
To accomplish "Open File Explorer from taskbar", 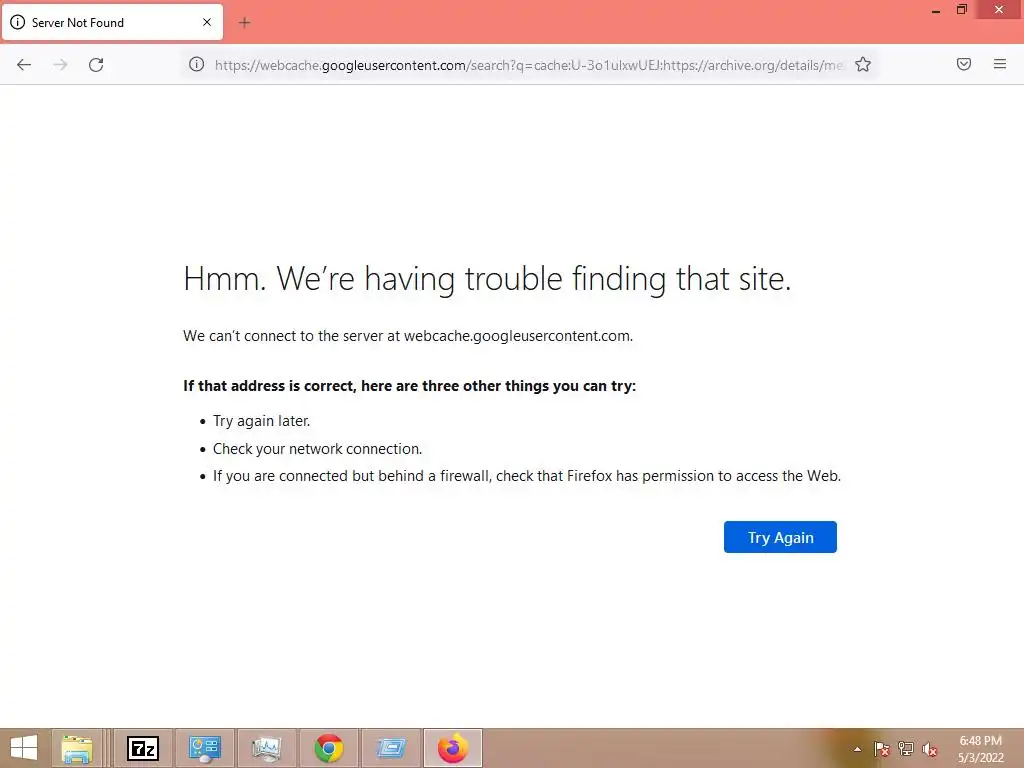I will [x=77, y=748].
